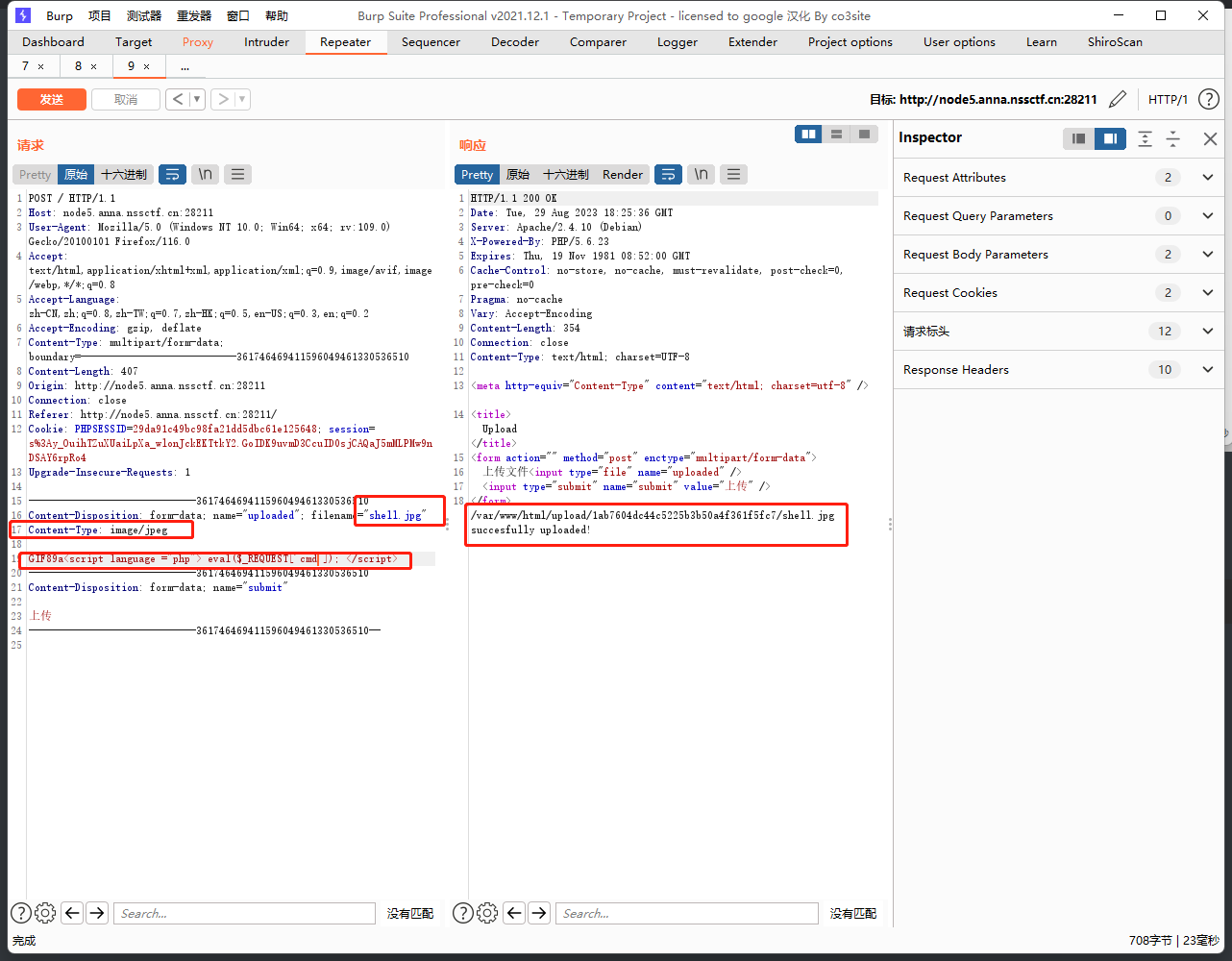Open the Decoder tab
The width and height of the screenshot is (1232, 961).
pos(515,41)
